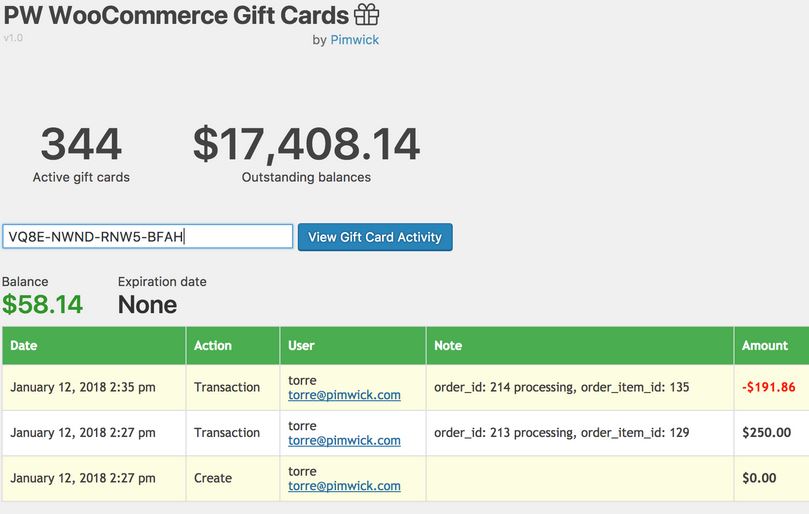Open the Pimwick author link
The width and height of the screenshot is (809, 514).
click(354, 40)
